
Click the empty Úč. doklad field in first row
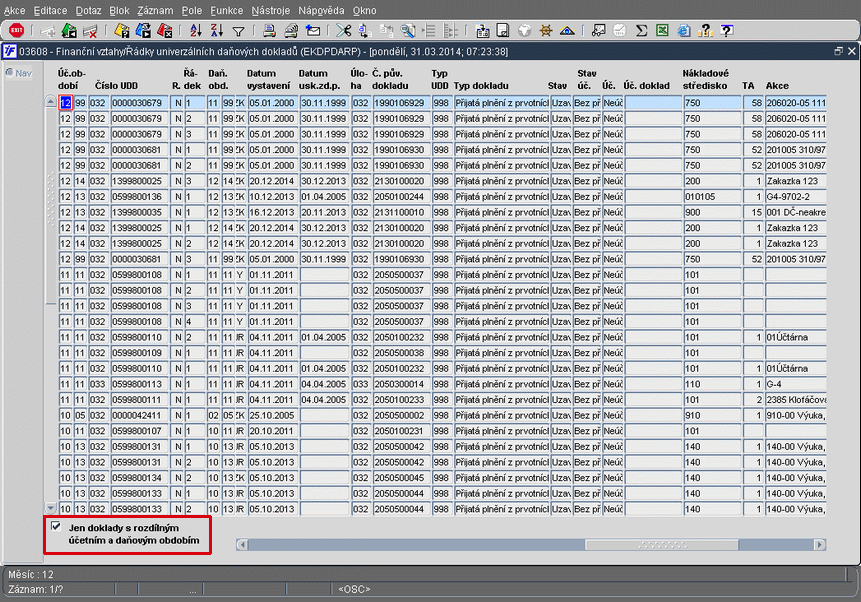(x=653, y=103)
